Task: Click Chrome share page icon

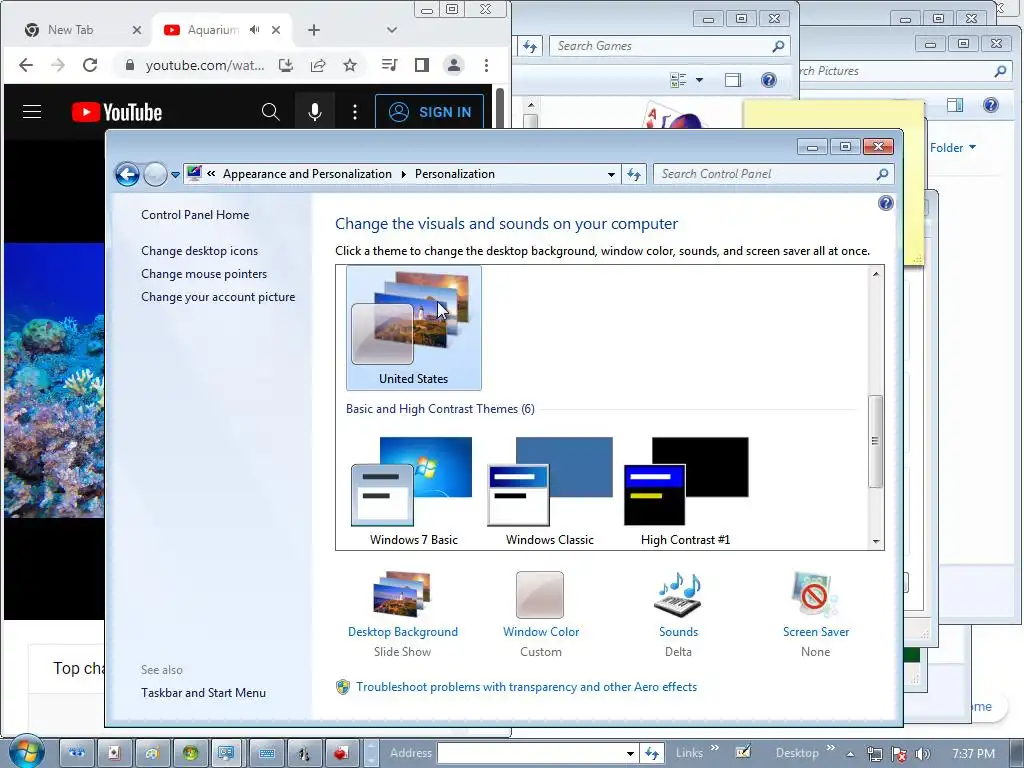Action: (318, 65)
